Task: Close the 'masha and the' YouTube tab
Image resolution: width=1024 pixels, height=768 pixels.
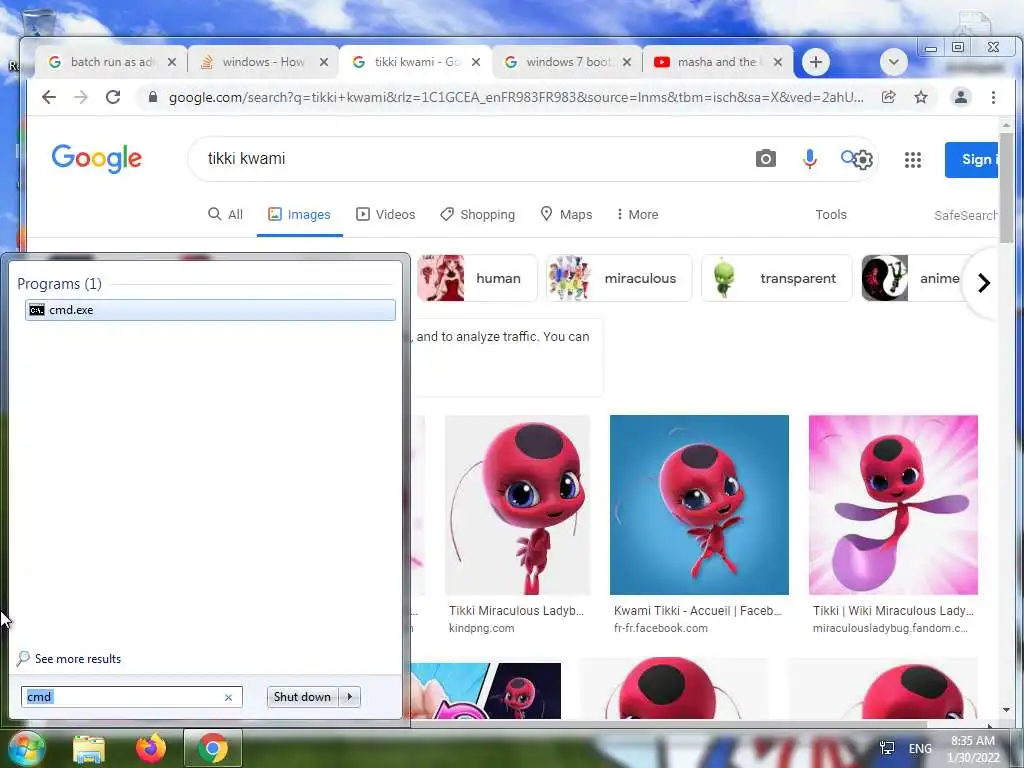Action: tap(778, 62)
